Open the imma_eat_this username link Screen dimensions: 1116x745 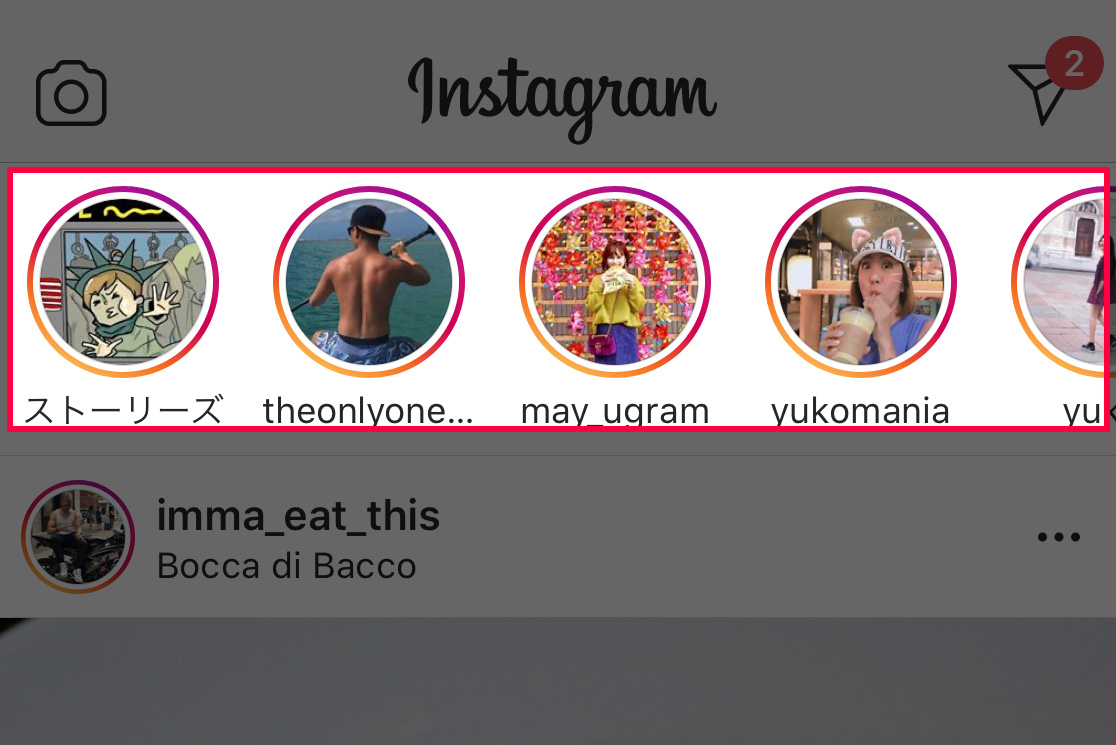click(298, 516)
